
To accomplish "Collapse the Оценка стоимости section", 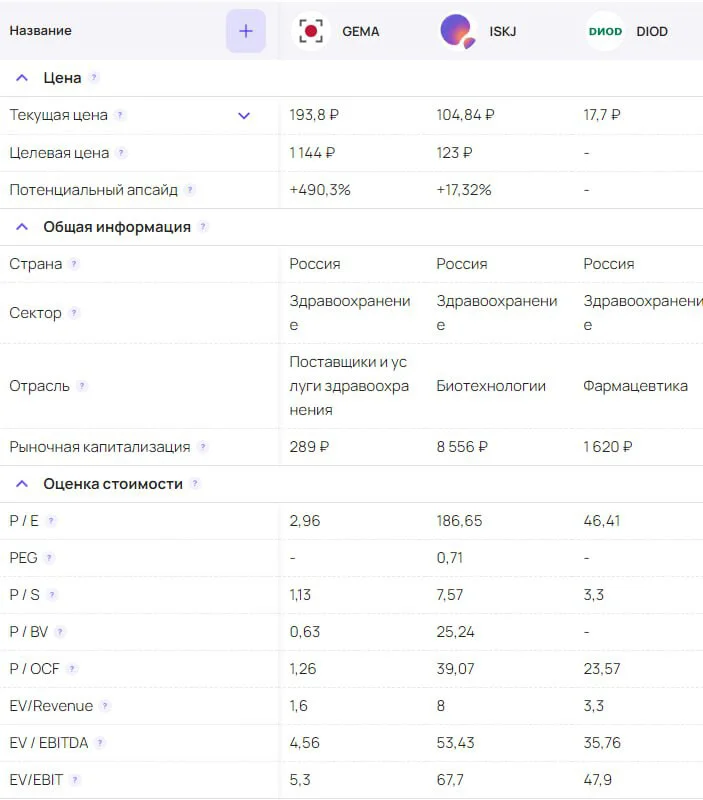I will [22, 484].
